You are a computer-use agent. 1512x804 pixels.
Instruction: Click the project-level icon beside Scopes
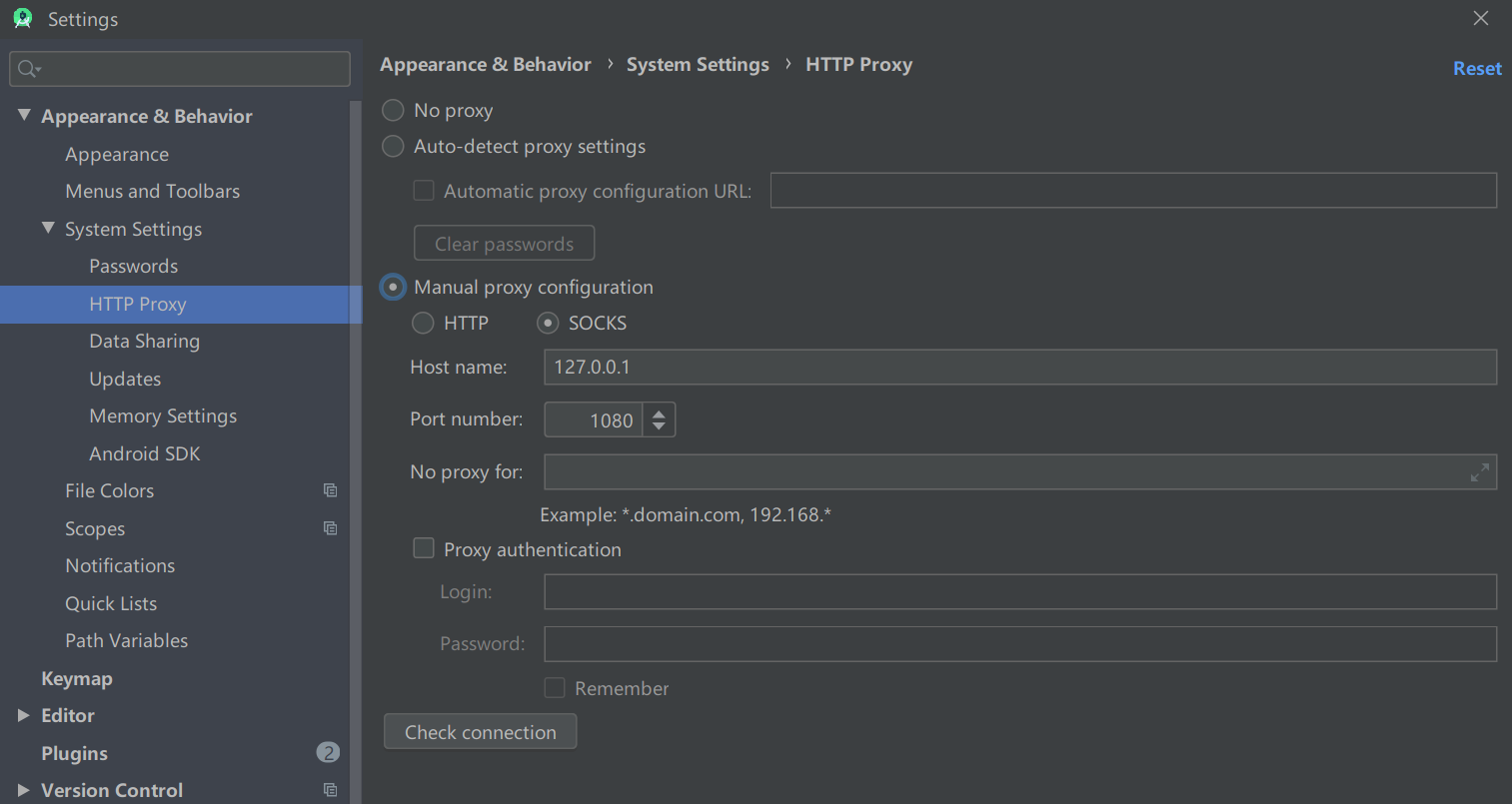[x=330, y=528]
